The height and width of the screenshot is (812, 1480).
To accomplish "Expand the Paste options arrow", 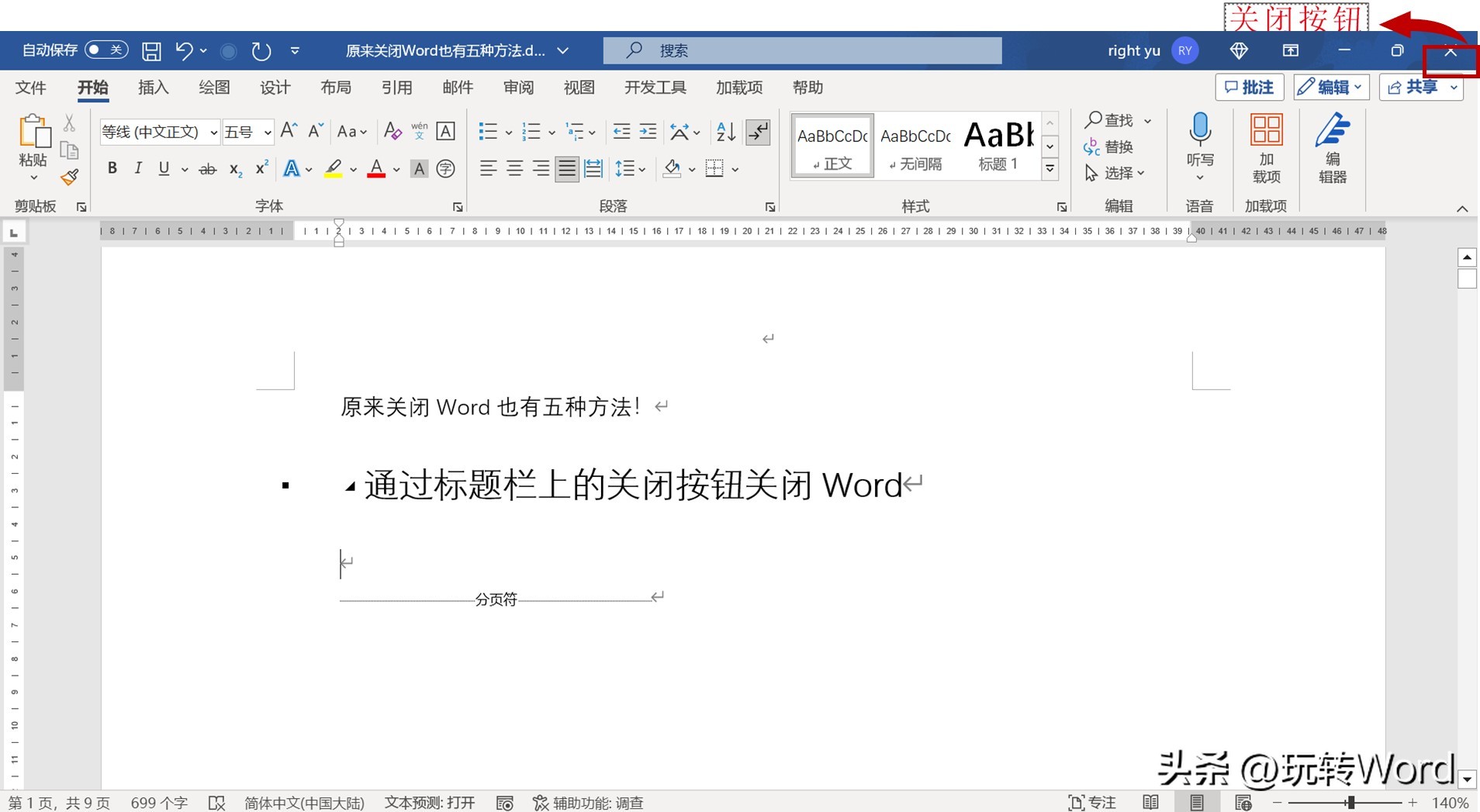I will point(33,178).
